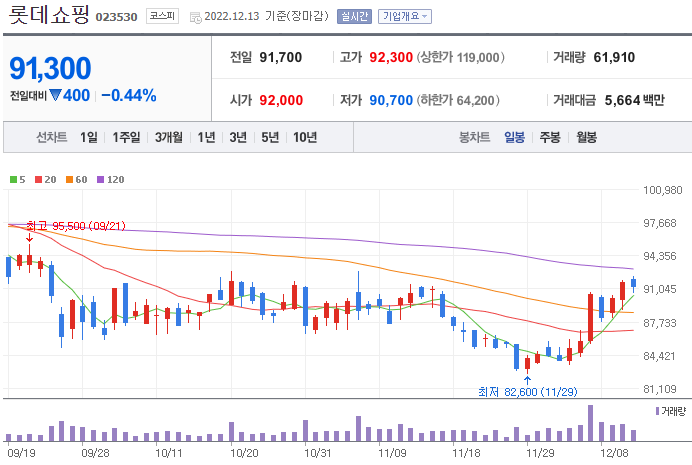Click the 롯데쇼핑 stock title
The image size is (692, 465).
click(x=49, y=15)
